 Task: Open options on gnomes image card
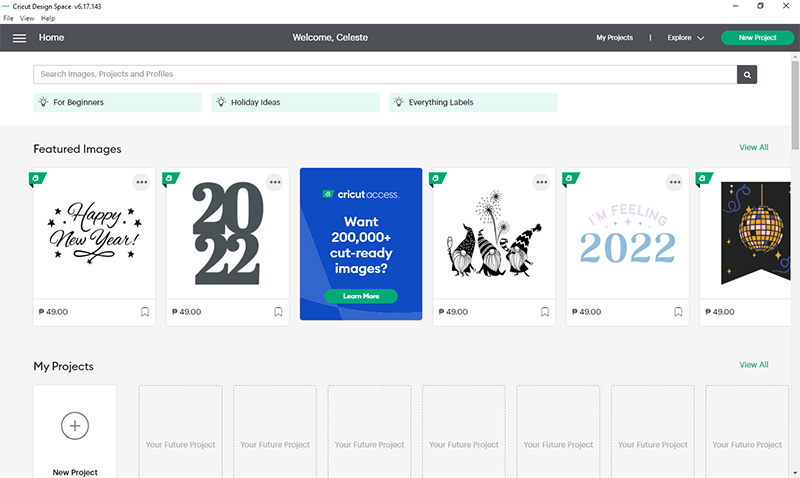(541, 182)
